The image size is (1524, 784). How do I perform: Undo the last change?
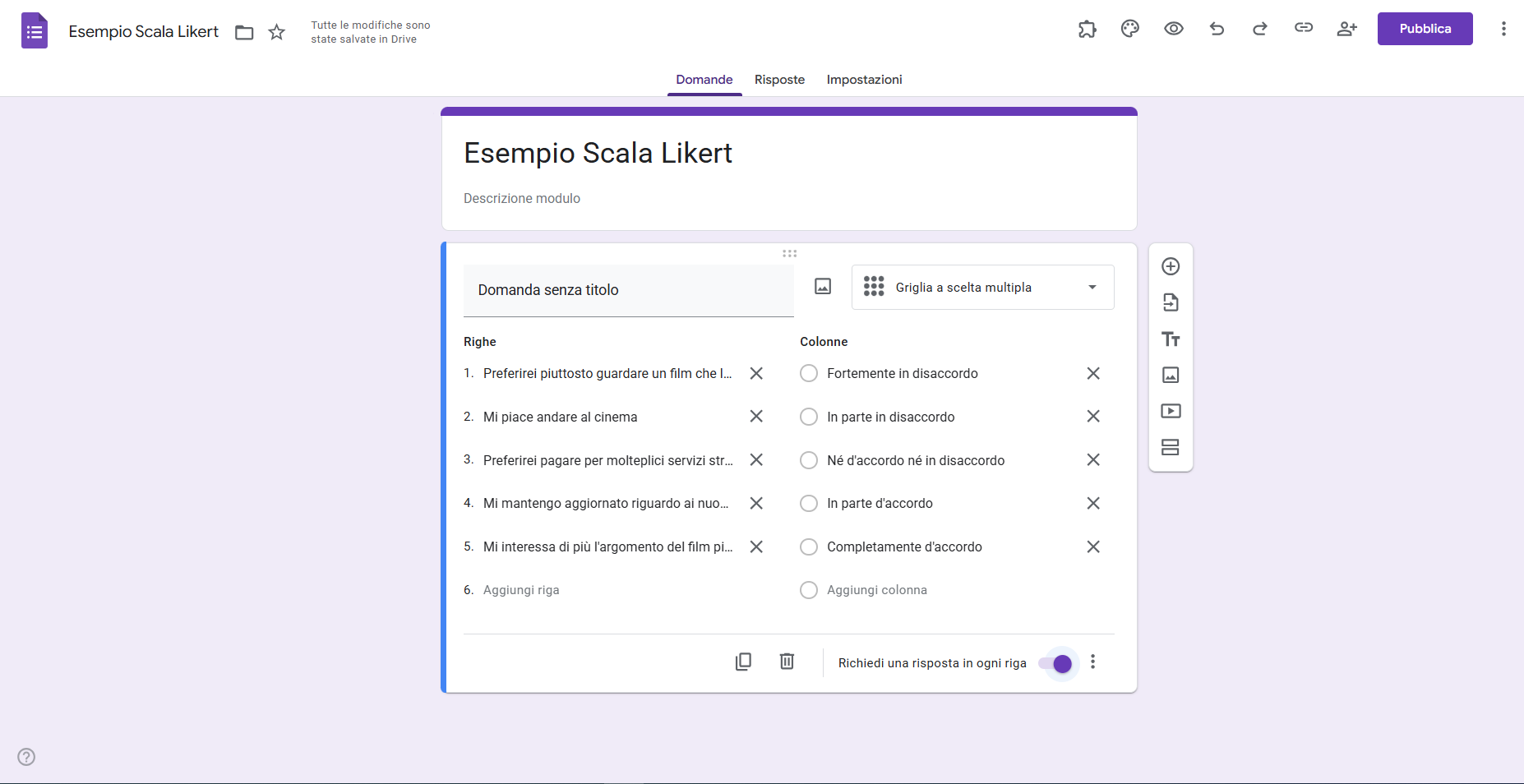[x=1217, y=29]
